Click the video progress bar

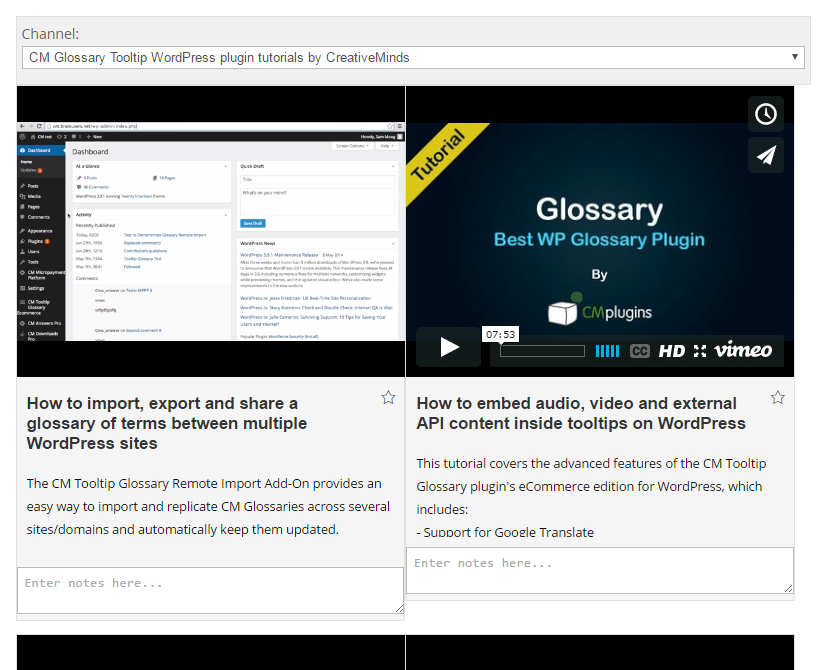click(x=542, y=351)
